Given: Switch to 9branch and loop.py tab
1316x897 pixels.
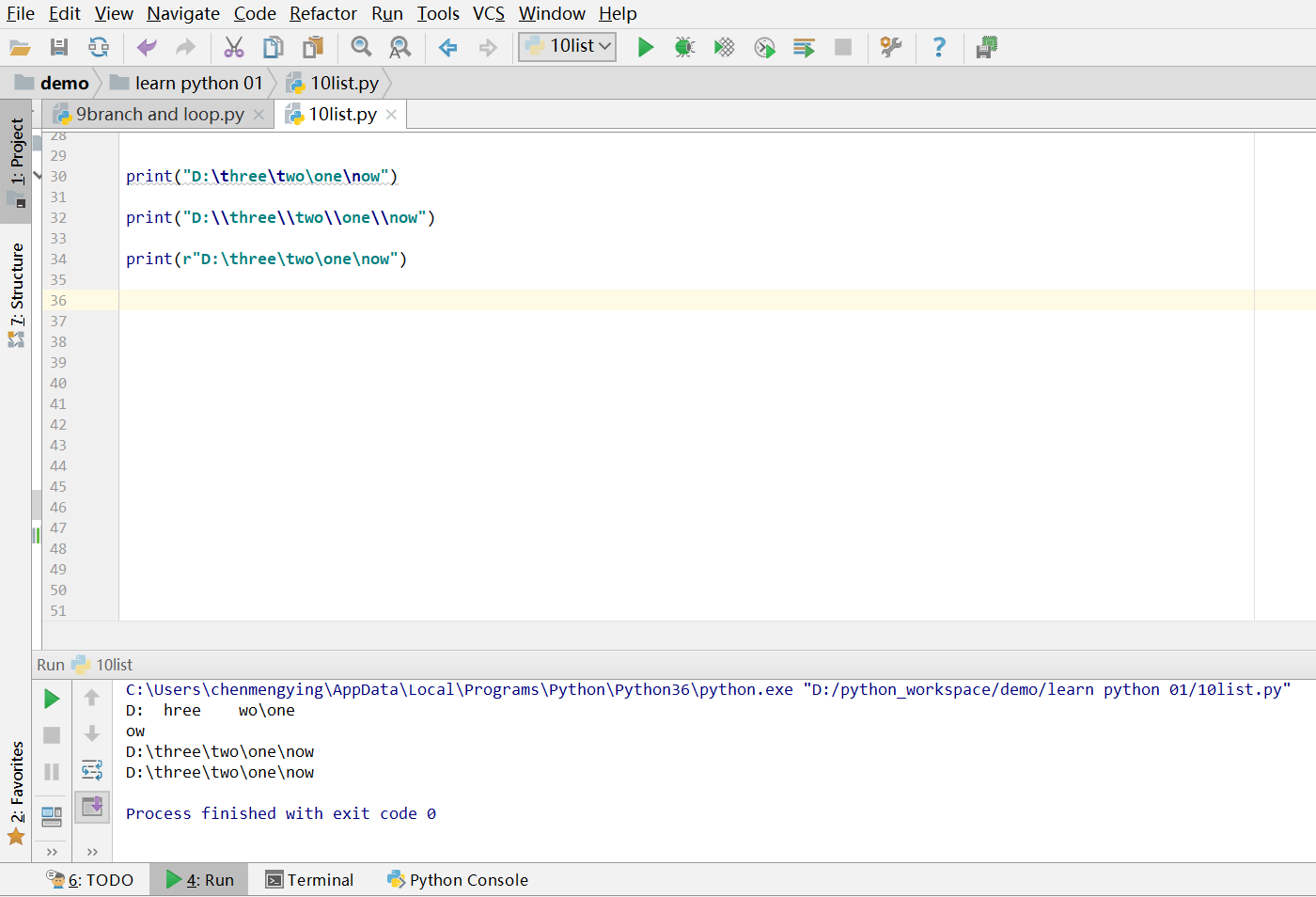Looking at the screenshot, I should (x=159, y=115).
